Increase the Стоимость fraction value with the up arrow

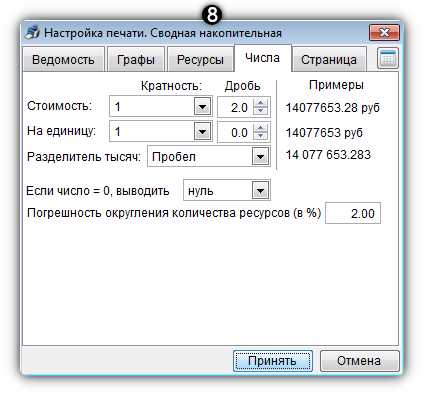point(260,103)
